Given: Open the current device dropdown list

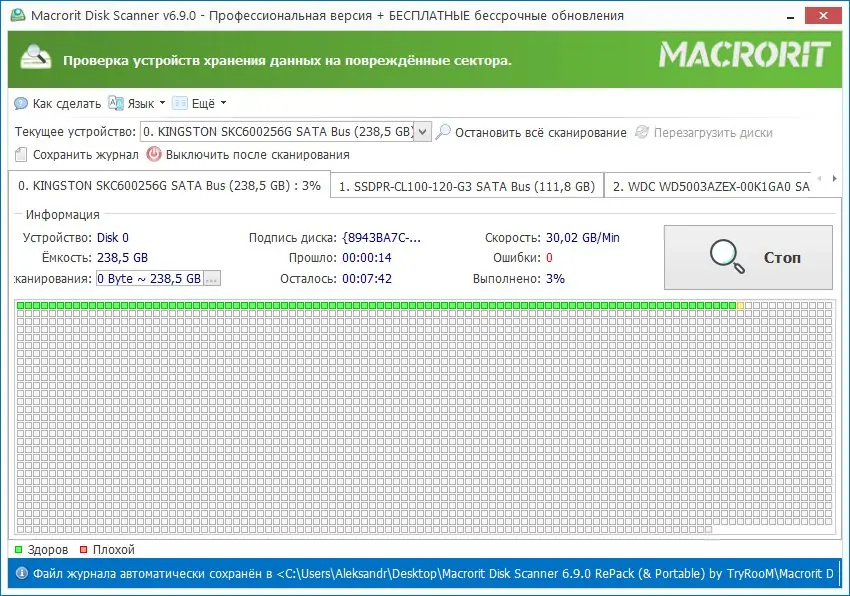Looking at the screenshot, I should tap(423, 132).
